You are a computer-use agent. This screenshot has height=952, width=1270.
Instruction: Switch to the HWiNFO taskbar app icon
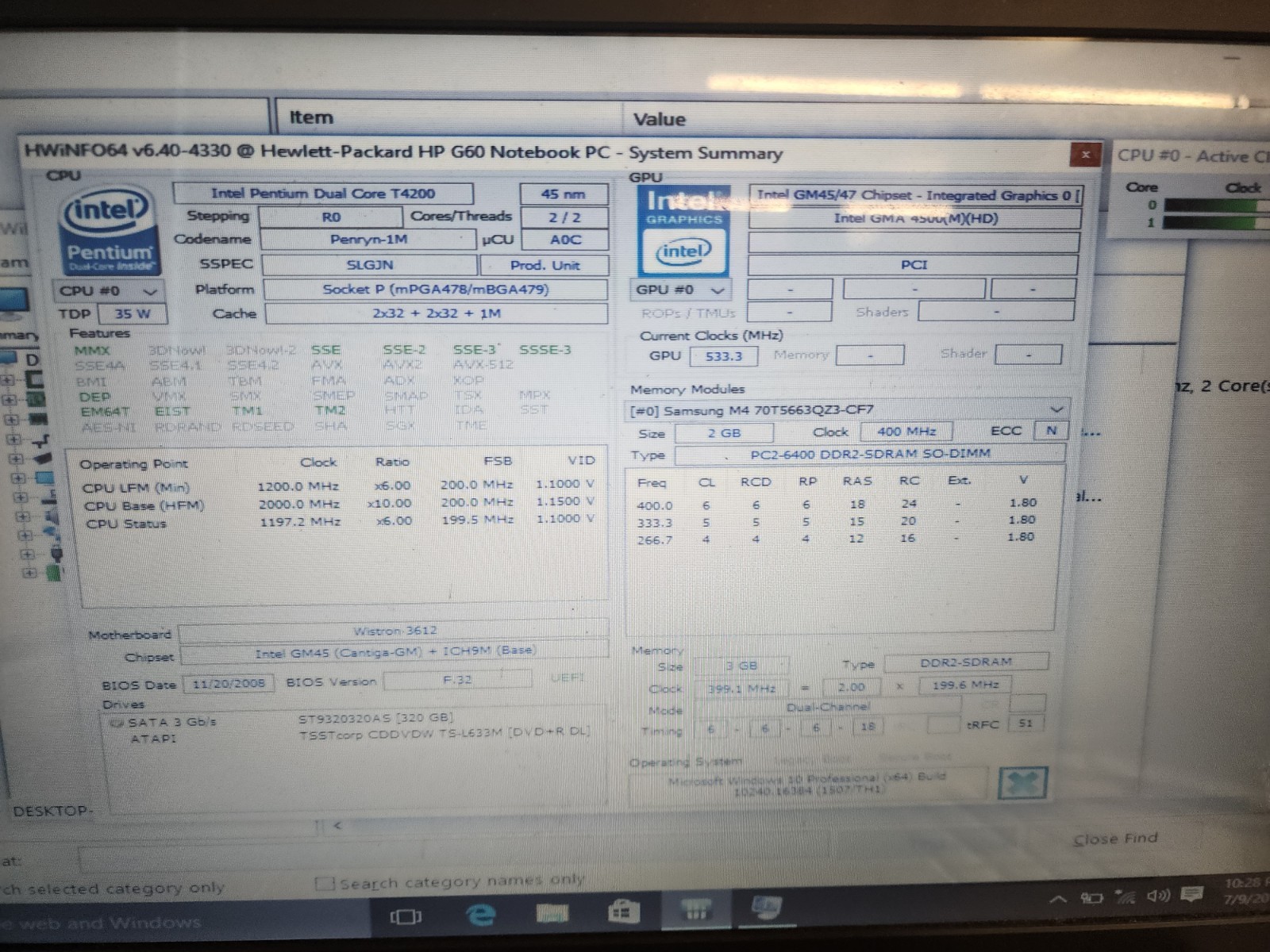click(695, 909)
